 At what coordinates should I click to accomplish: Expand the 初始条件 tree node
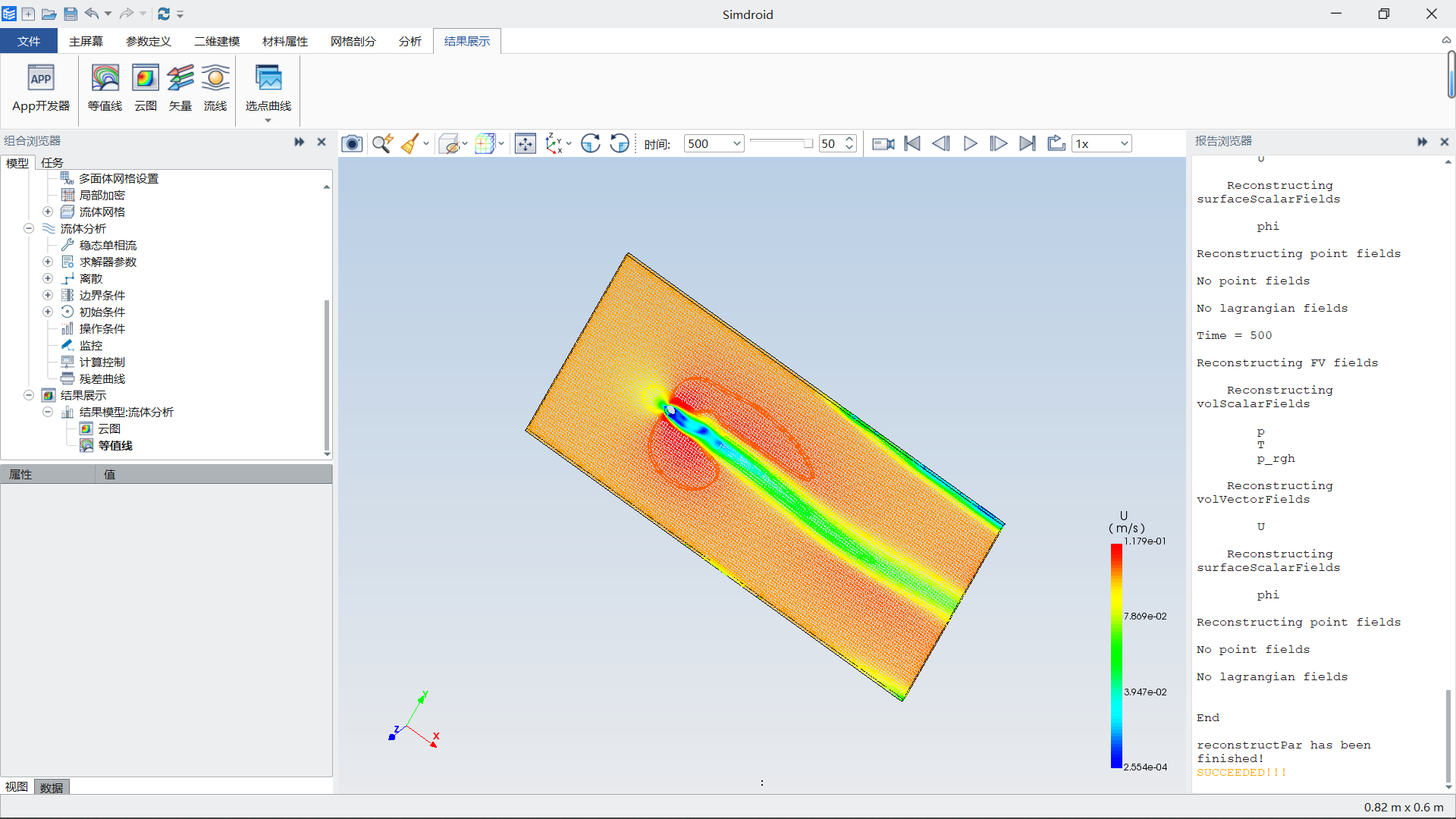tap(48, 312)
